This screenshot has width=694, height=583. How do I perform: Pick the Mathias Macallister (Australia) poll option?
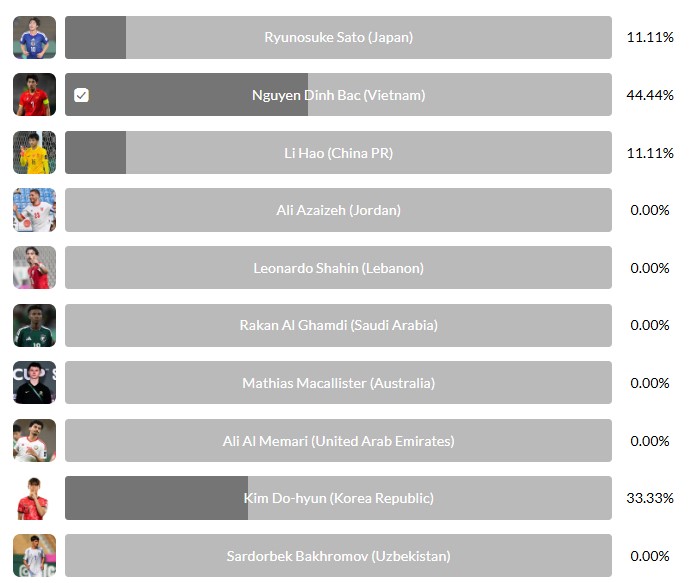click(x=338, y=383)
